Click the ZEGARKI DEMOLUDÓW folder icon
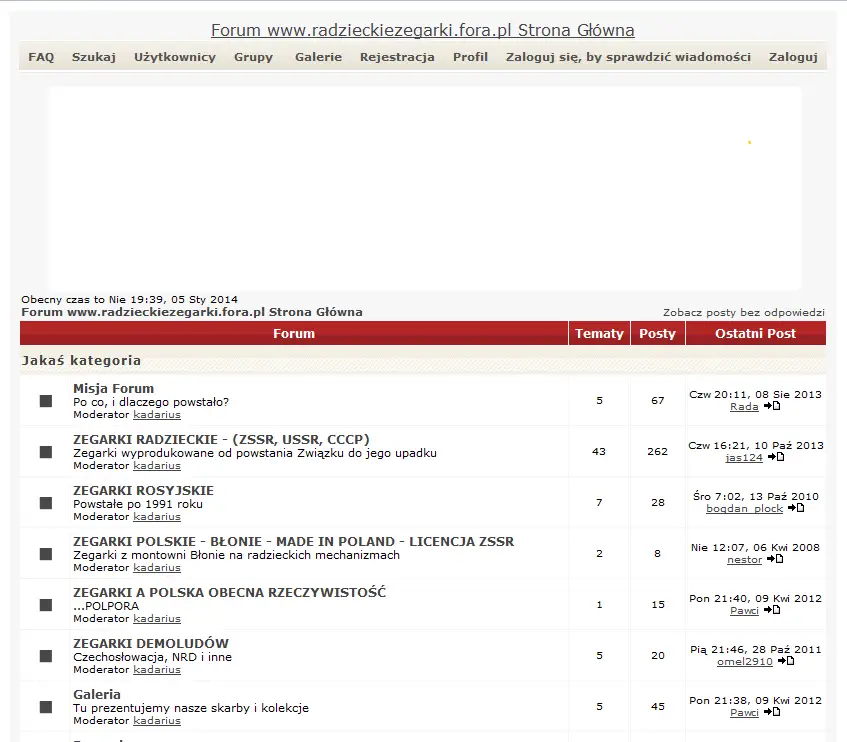 coord(44,655)
